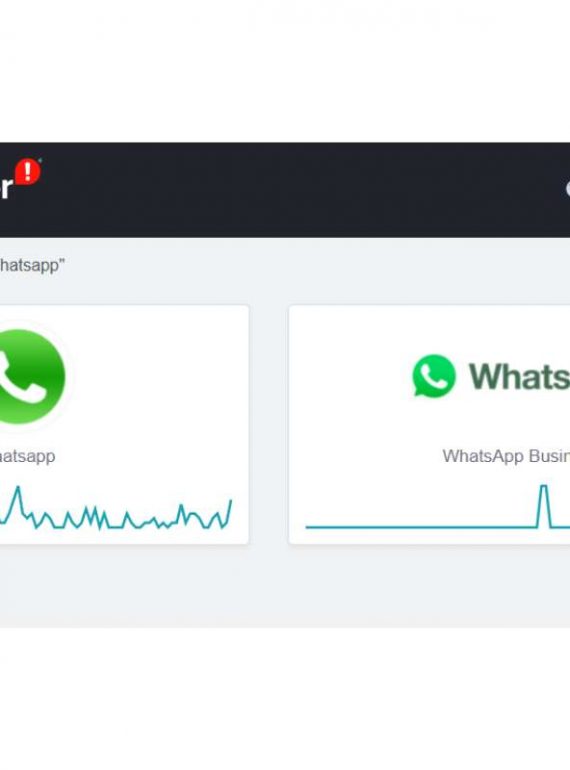Click the spike in WhatsApp Business chart
The width and height of the screenshot is (570, 770).
pos(543,506)
